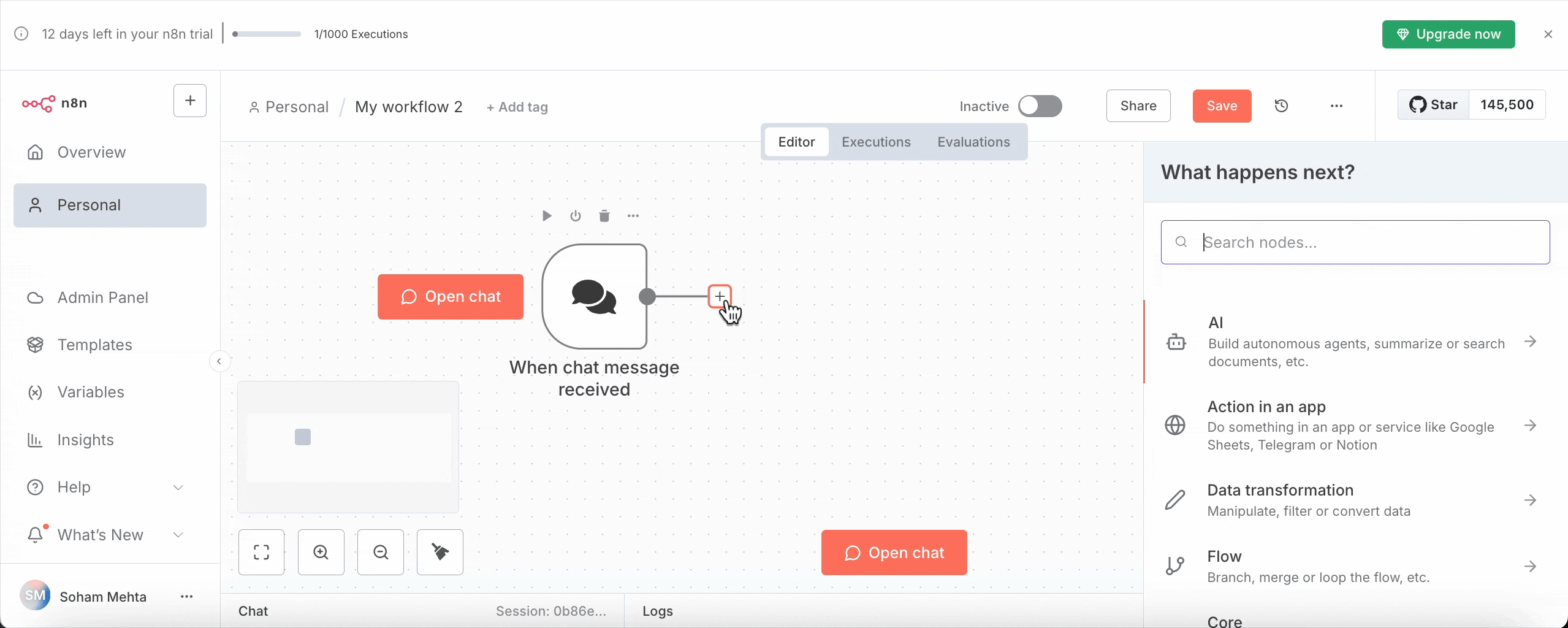This screenshot has height=628, width=1568.
Task: Toggle the workflow from Inactive to Active
Action: click(x=1040, y=105)
